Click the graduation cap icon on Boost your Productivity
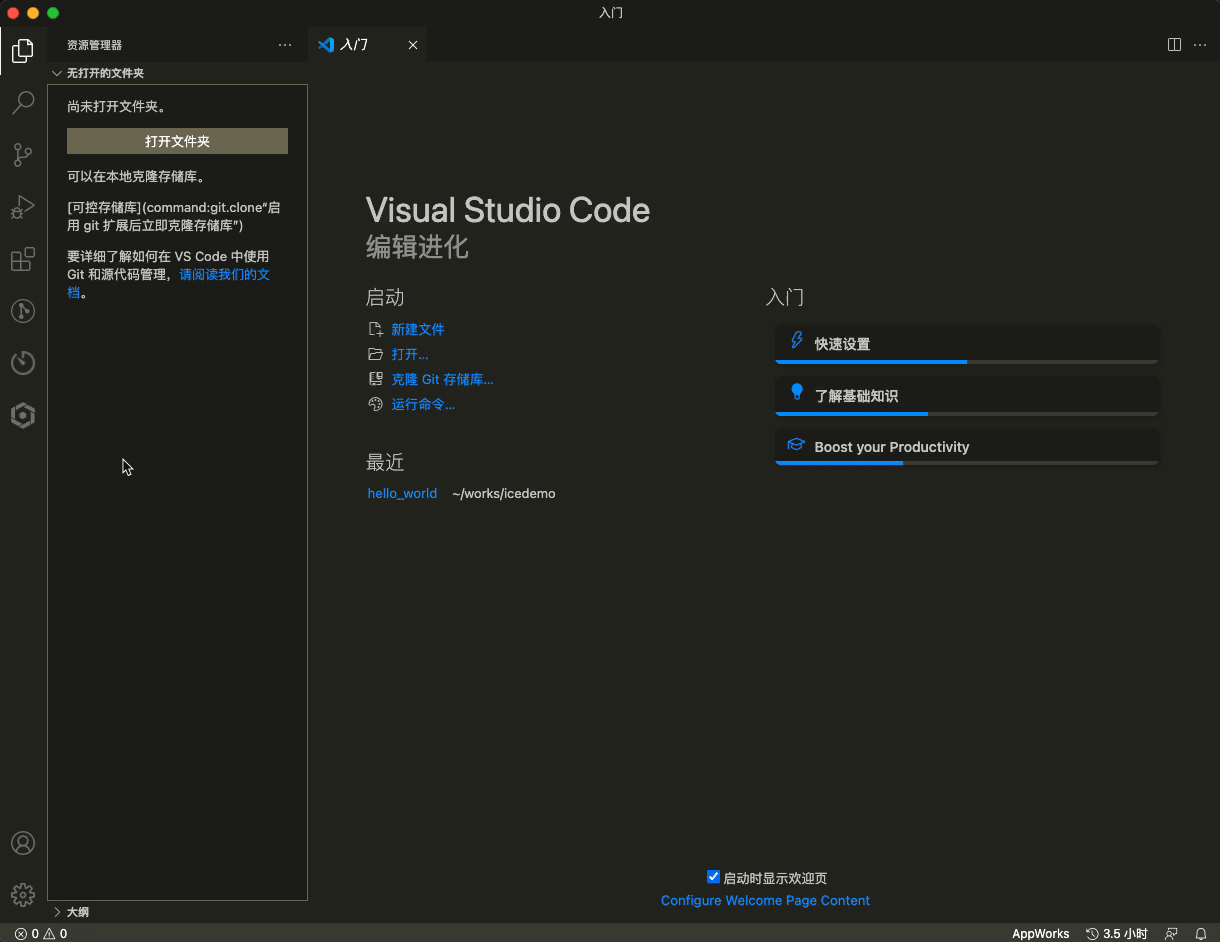 (796, 445)
